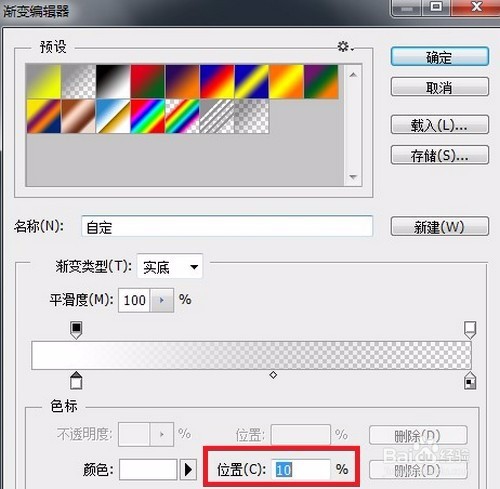Choose the violet-green-orange gradient preset
This screenshot has width=500, height=489.
click(321, 82)
